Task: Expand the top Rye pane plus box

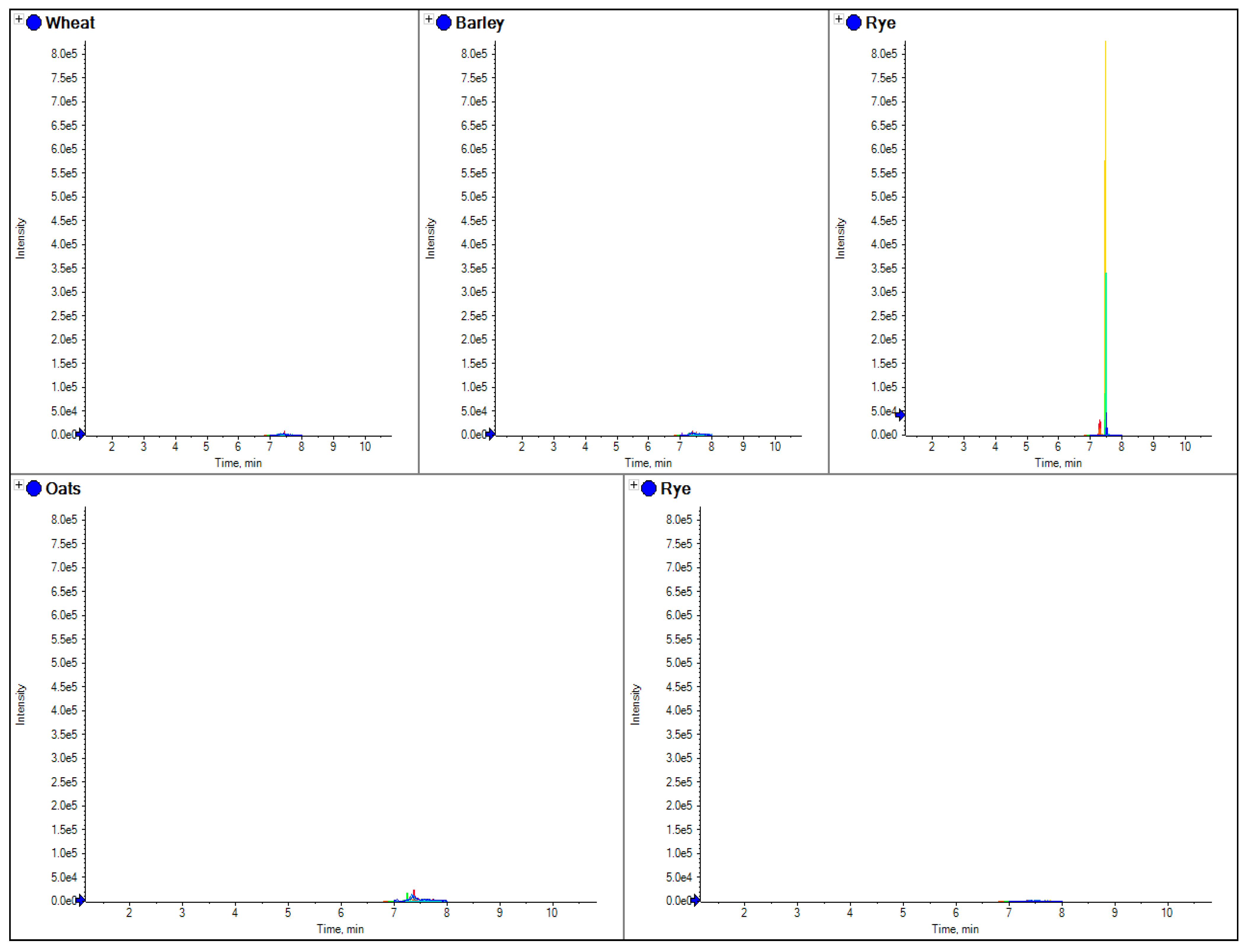Action: click(839, 19)
